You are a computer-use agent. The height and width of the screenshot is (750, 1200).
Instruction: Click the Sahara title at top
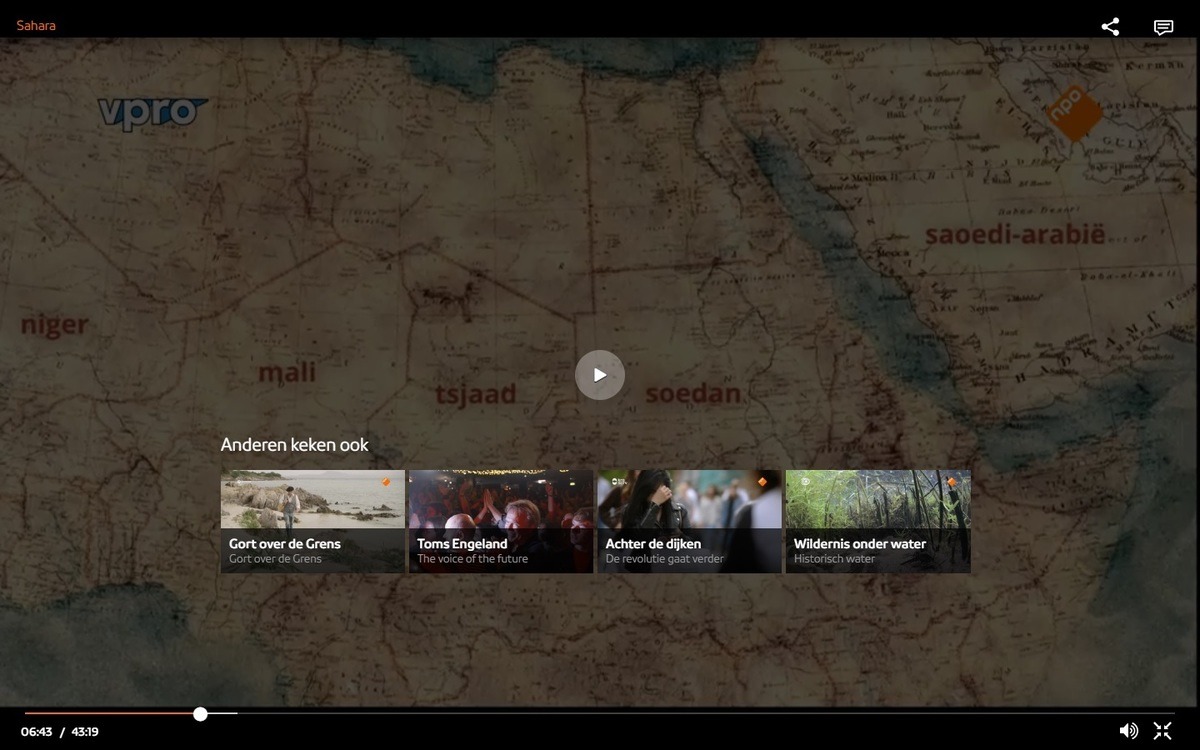click(x=36, y=26)
